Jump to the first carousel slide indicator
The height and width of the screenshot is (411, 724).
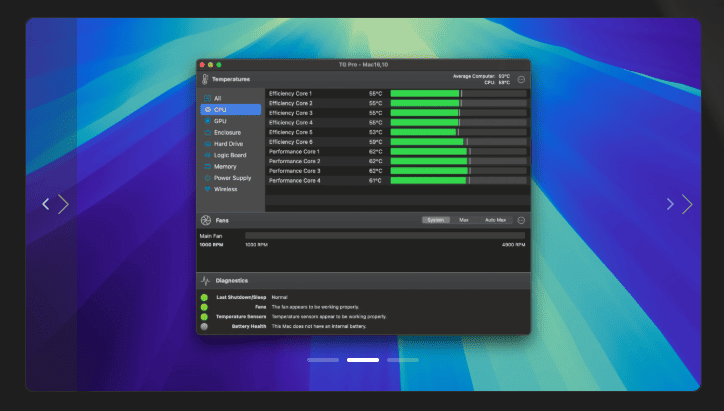point(323,360)
